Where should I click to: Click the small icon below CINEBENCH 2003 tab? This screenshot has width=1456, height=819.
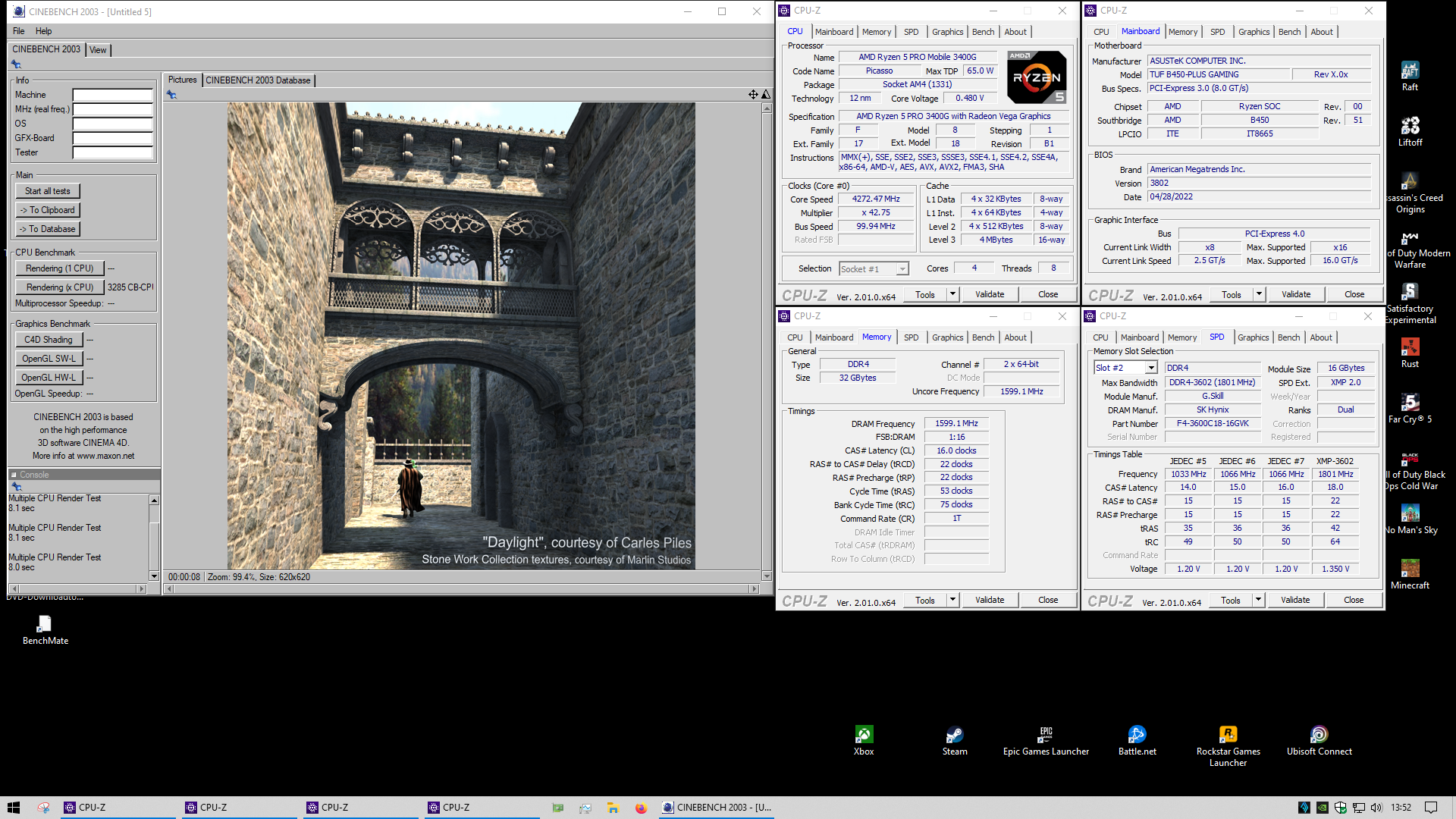pos(17,64)
